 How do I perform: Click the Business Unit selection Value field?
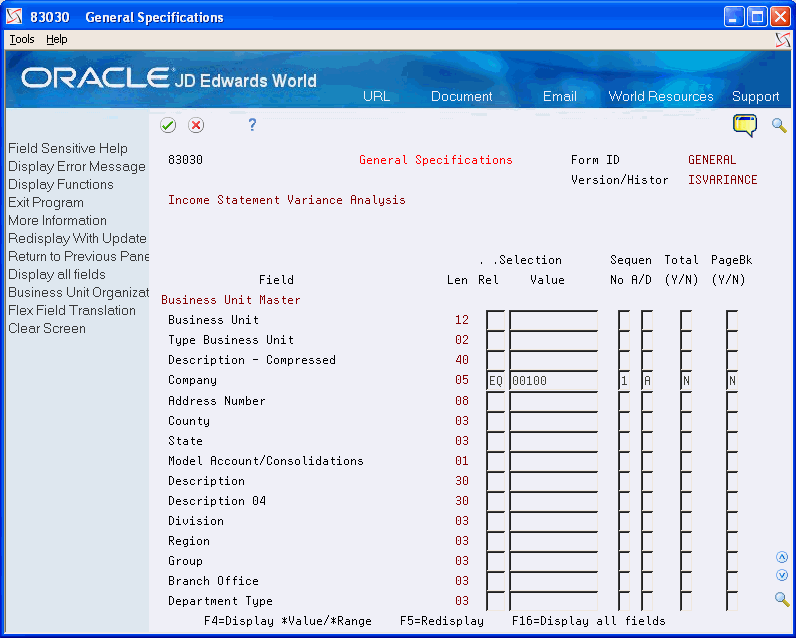(553, 320)
